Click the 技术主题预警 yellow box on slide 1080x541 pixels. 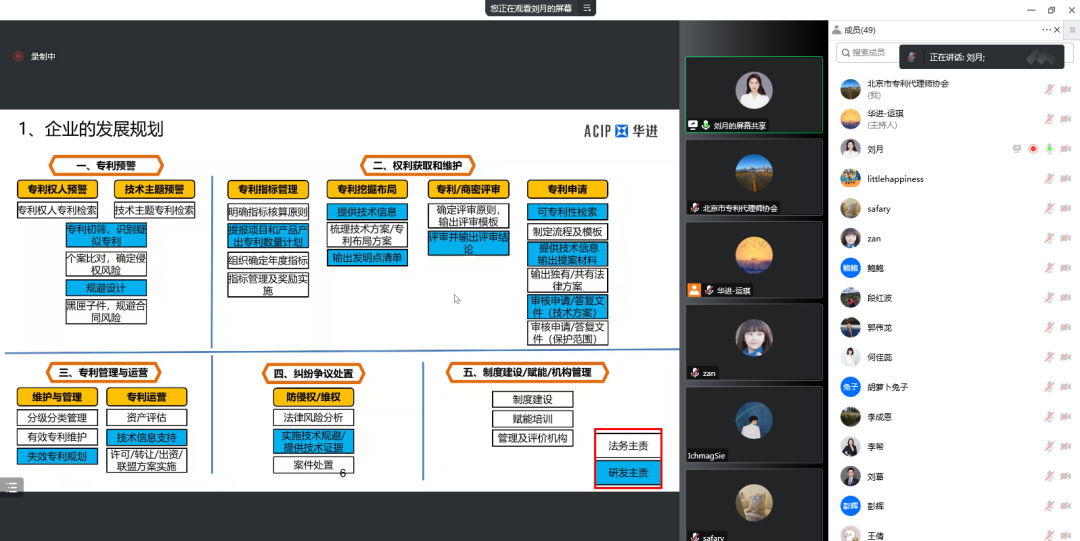pyautogui.click(x=154, y=189)
